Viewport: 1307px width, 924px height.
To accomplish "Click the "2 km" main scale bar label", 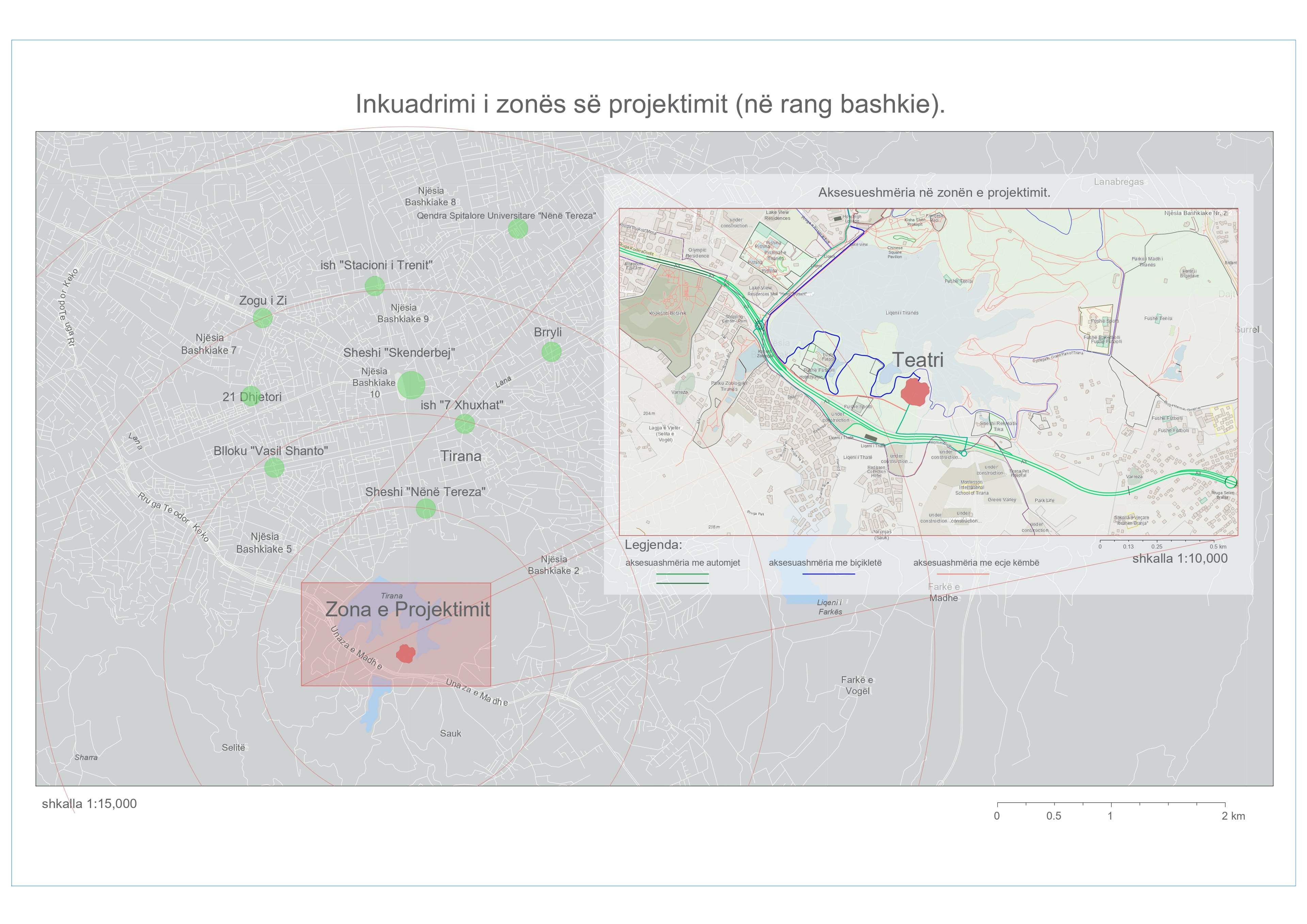I will click(1233, 816).
